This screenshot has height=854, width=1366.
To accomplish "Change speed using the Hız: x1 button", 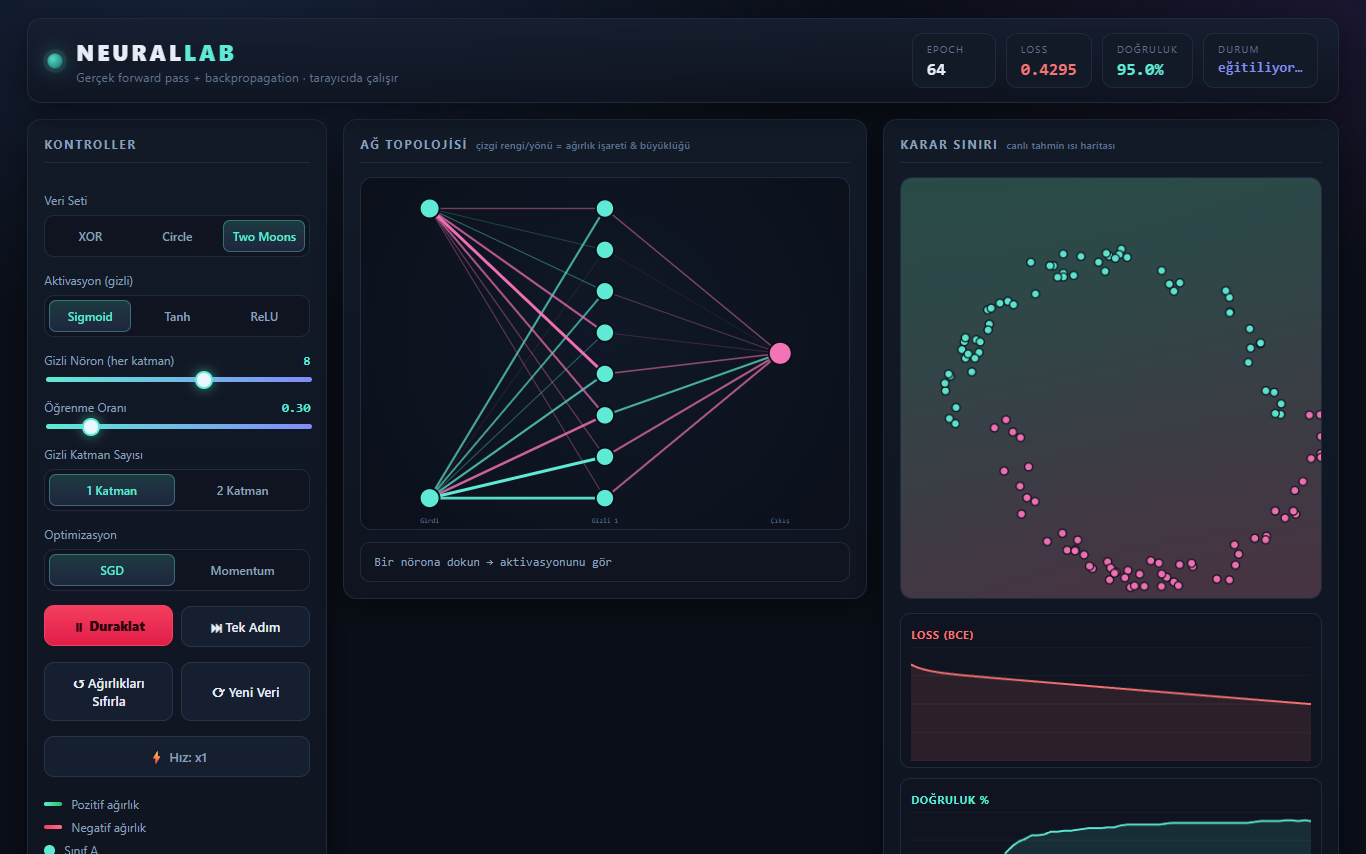I will [177, 757].
